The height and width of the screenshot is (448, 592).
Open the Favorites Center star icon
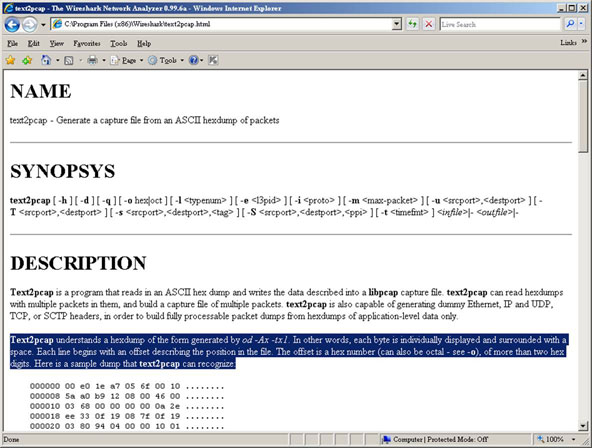point(10,60)
